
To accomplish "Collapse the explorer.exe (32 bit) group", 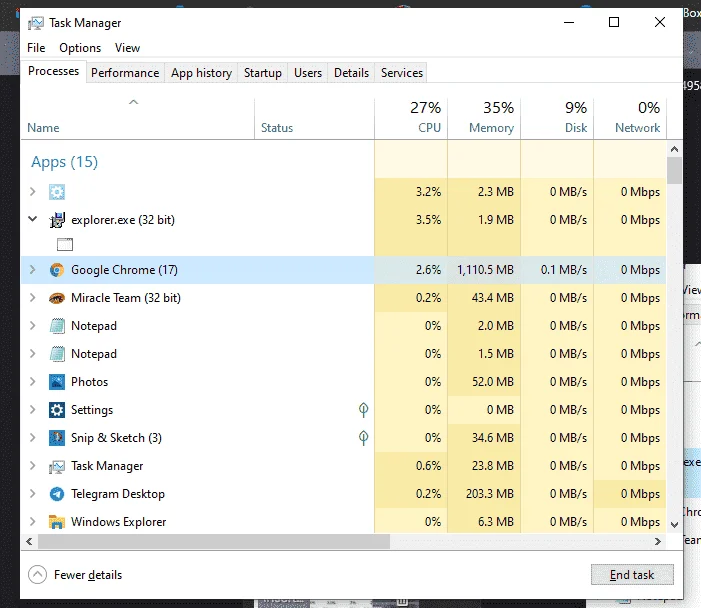I will (33, 219).
